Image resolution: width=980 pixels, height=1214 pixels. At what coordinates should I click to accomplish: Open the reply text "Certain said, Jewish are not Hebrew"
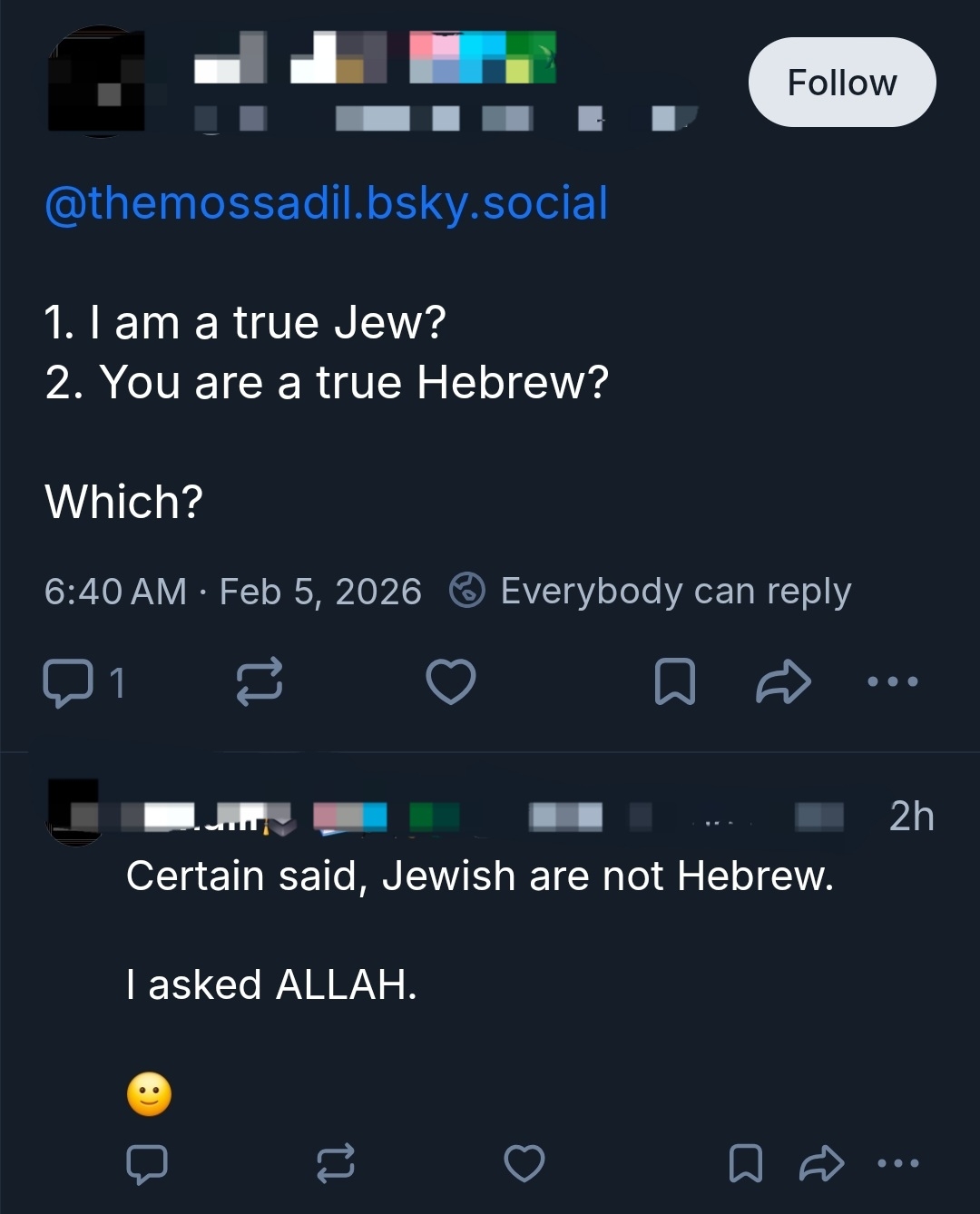(x=479, y=876)
